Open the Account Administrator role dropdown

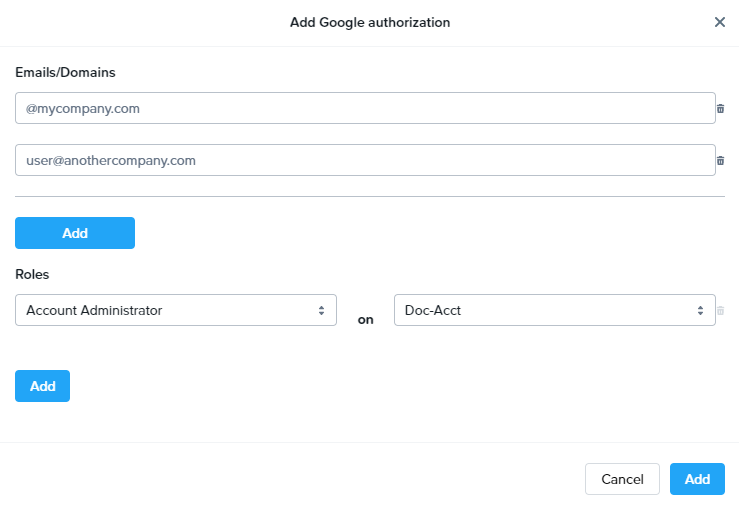[175, 310]
